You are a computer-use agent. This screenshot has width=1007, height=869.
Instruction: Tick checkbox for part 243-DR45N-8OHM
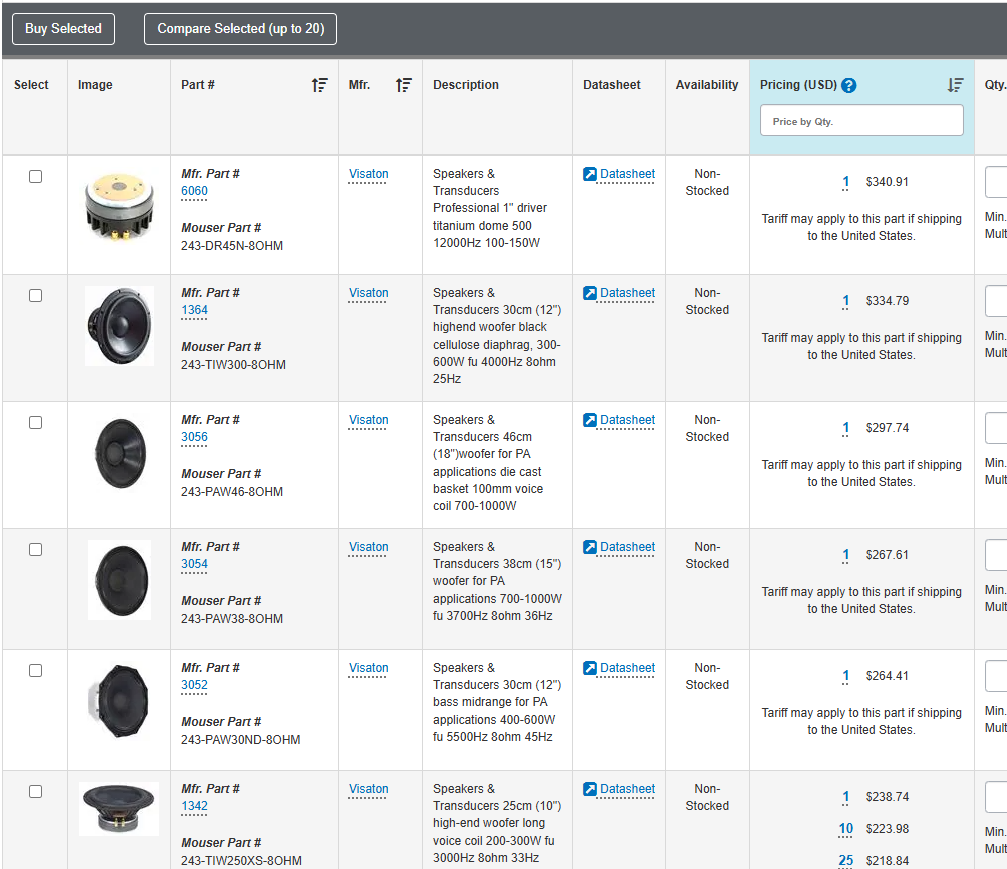[x=35, y=177]
